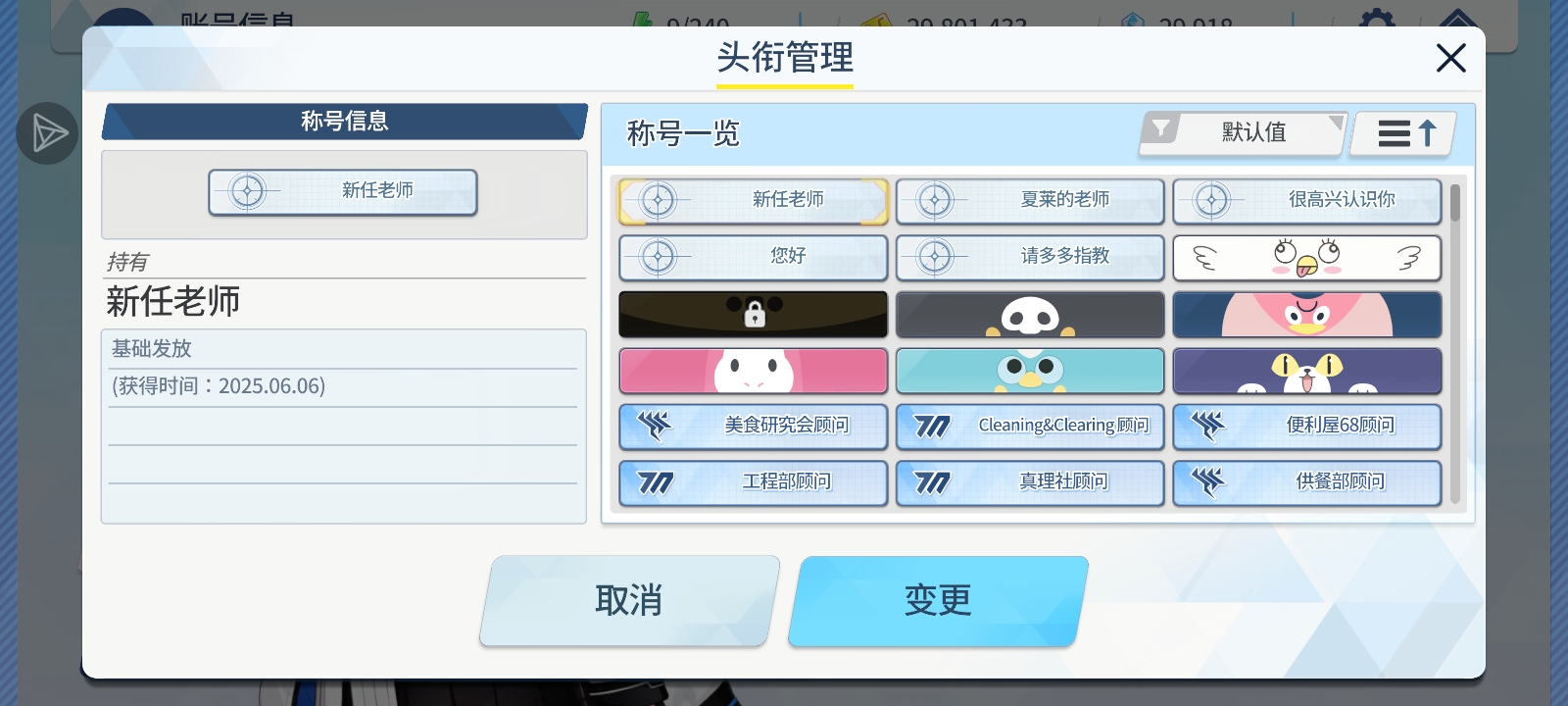The image size is (1568, 706).
Task: Select the white rabbit pink badge
Action: [753, 371]
